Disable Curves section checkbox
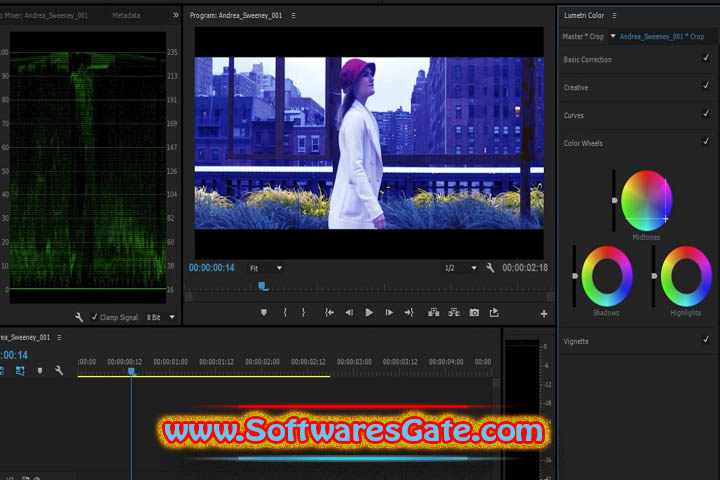Viewport: 720px width, 480px height. [x=706, y=113]
